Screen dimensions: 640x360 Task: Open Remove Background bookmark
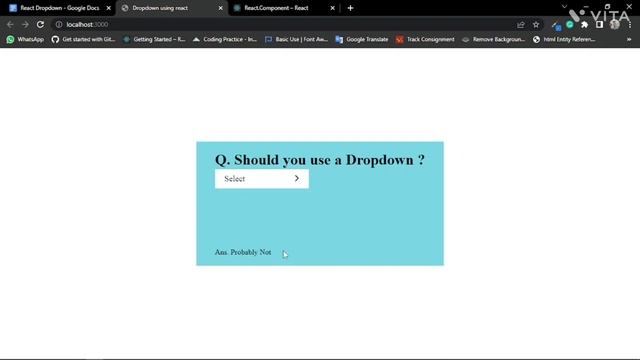point(494,39)
